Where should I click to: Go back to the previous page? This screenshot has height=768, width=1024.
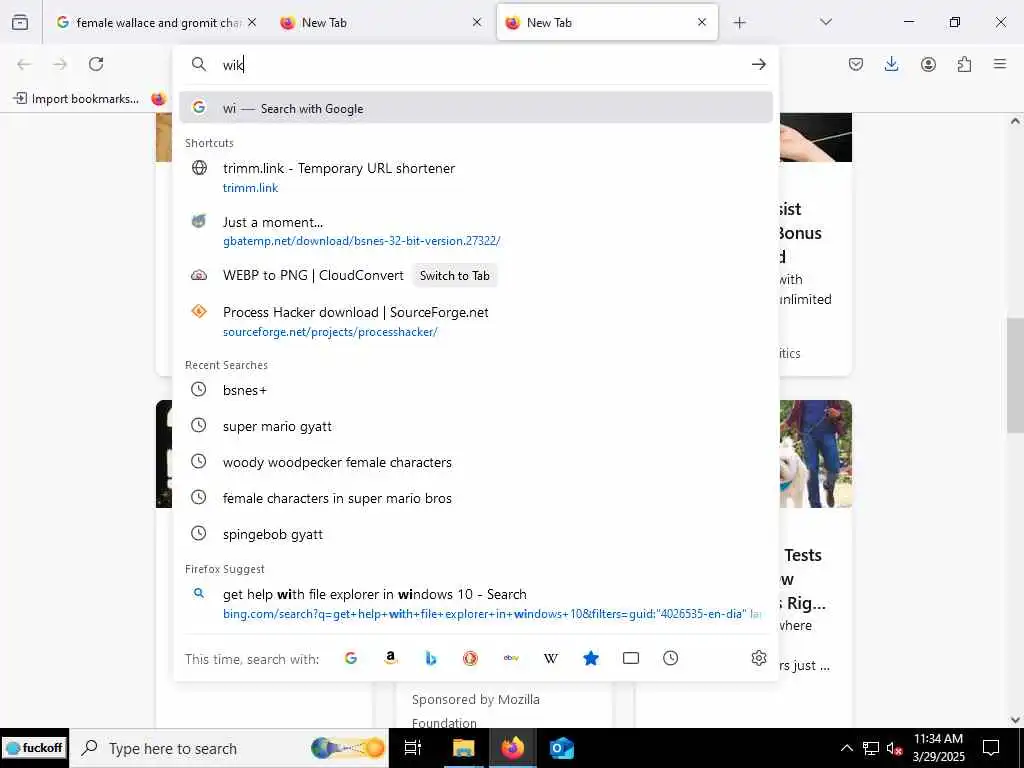24,64
